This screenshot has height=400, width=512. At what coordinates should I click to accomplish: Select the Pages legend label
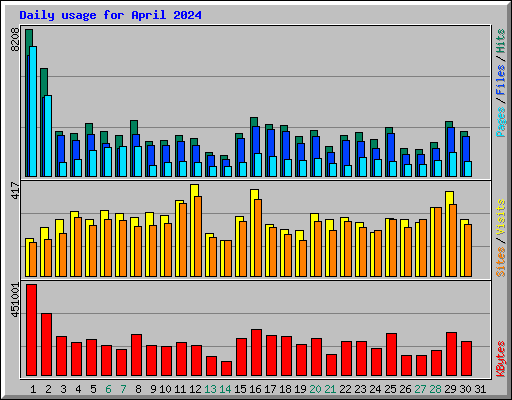[x=500, y=122]
